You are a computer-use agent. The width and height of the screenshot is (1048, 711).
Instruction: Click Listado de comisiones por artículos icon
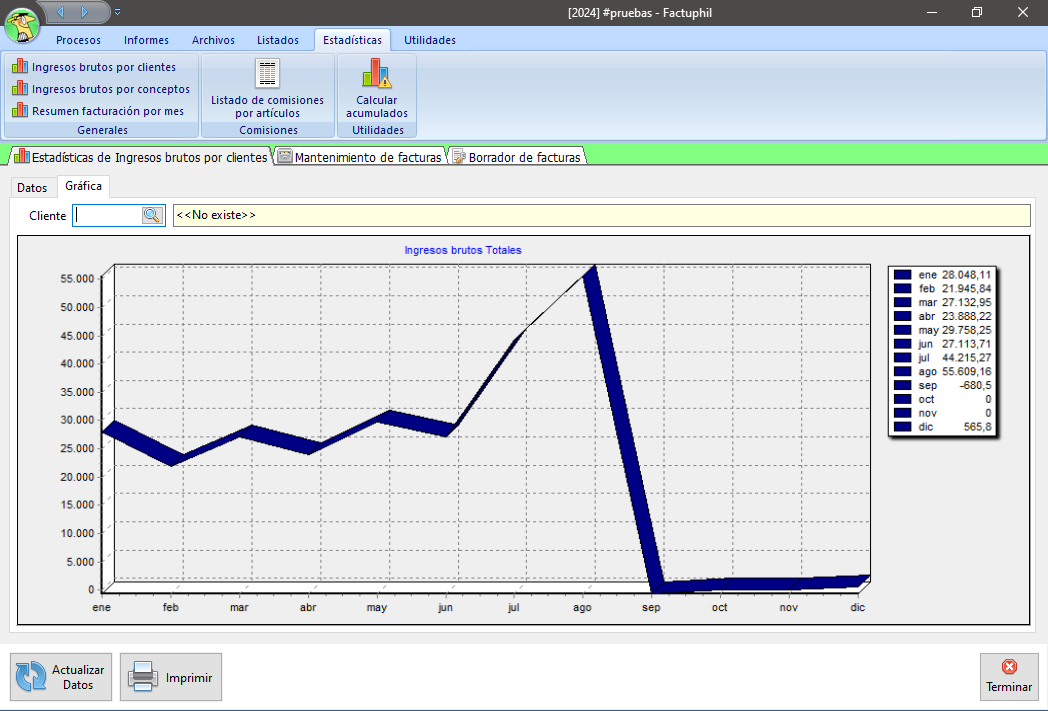(267, 74)
